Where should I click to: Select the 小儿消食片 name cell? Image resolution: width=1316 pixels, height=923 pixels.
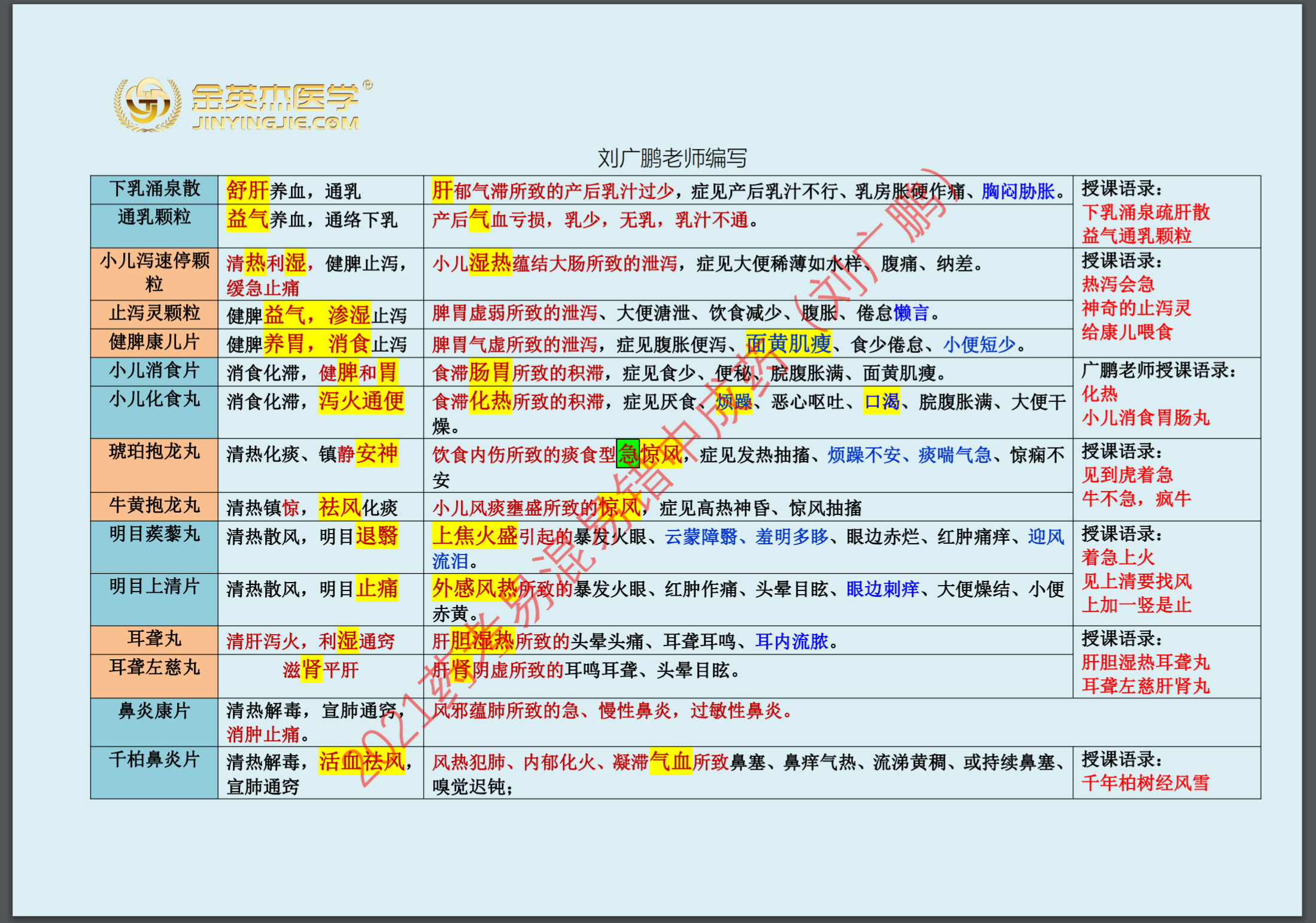[x=154, y=371]
